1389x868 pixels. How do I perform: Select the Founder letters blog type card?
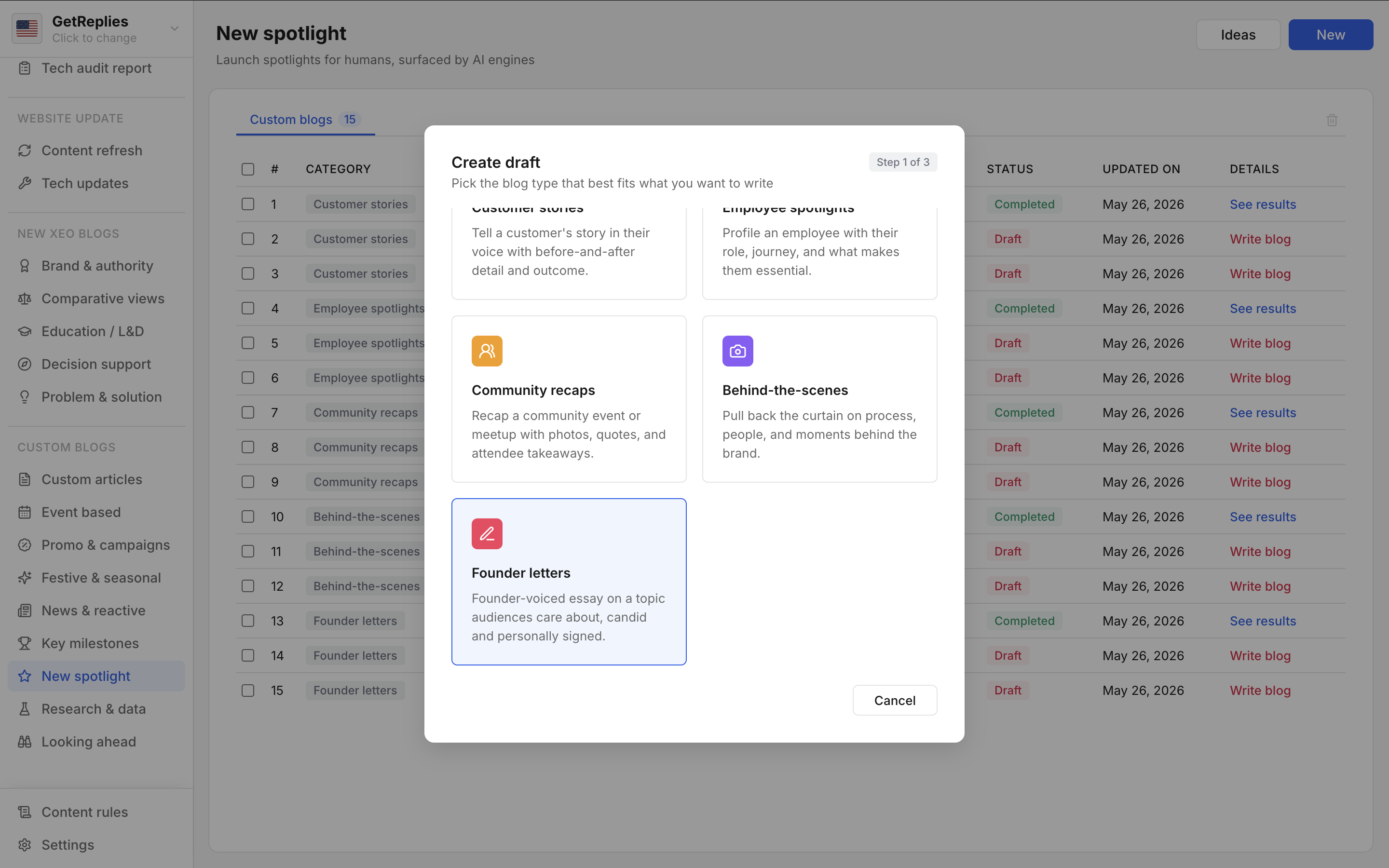point(569,582)
